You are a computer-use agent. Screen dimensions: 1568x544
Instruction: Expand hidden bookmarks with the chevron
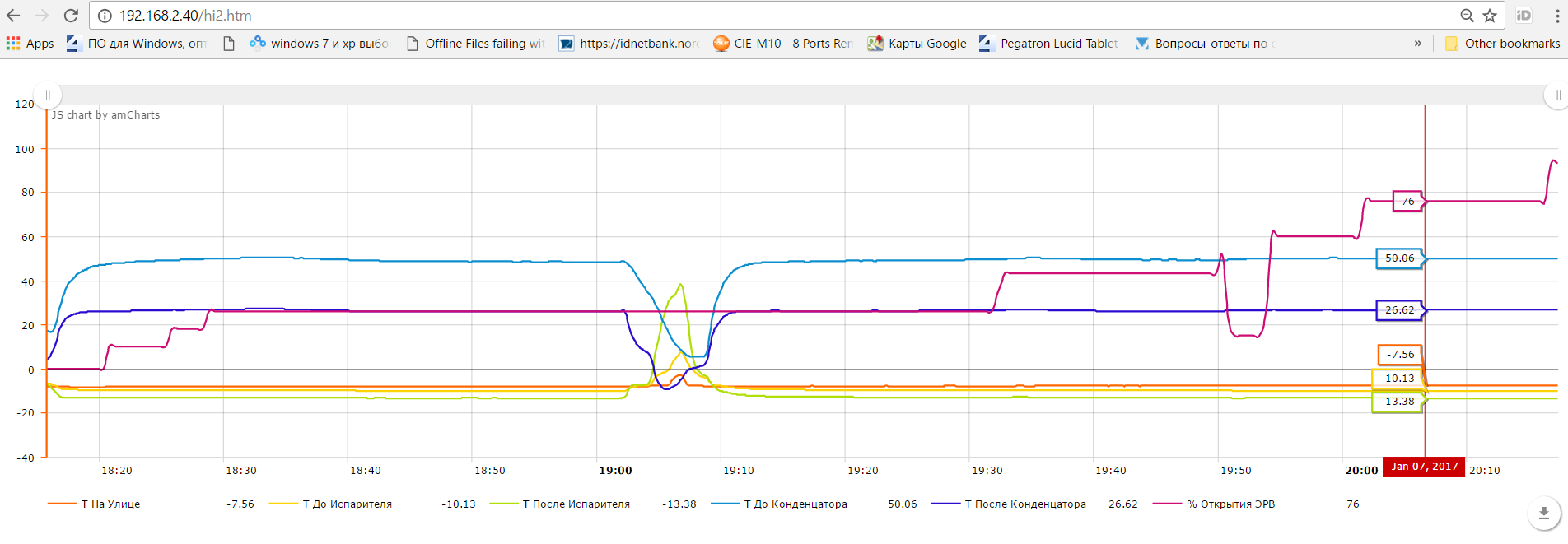[x=1417, y=44]
